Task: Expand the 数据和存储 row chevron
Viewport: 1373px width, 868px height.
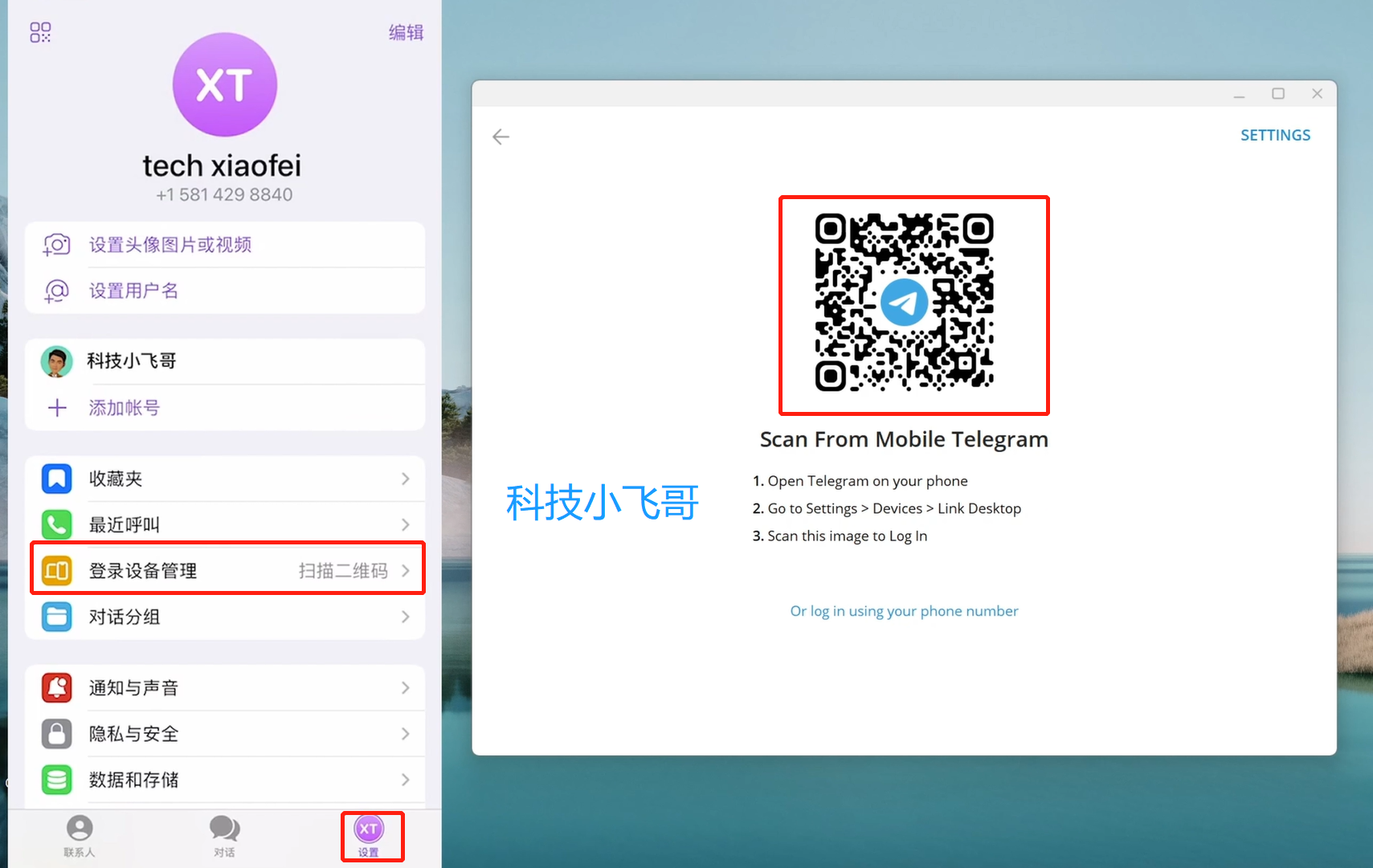Action: click(406, 780)
